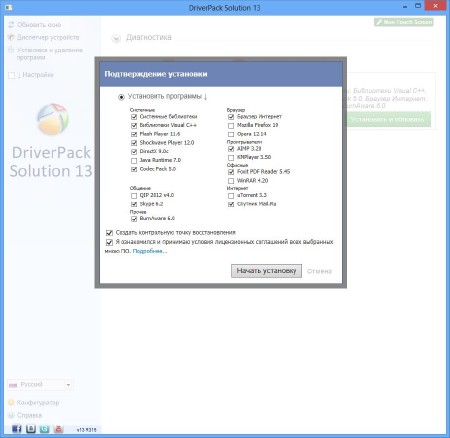Enable Opera 12.14 checkbox

coord(231,134)
